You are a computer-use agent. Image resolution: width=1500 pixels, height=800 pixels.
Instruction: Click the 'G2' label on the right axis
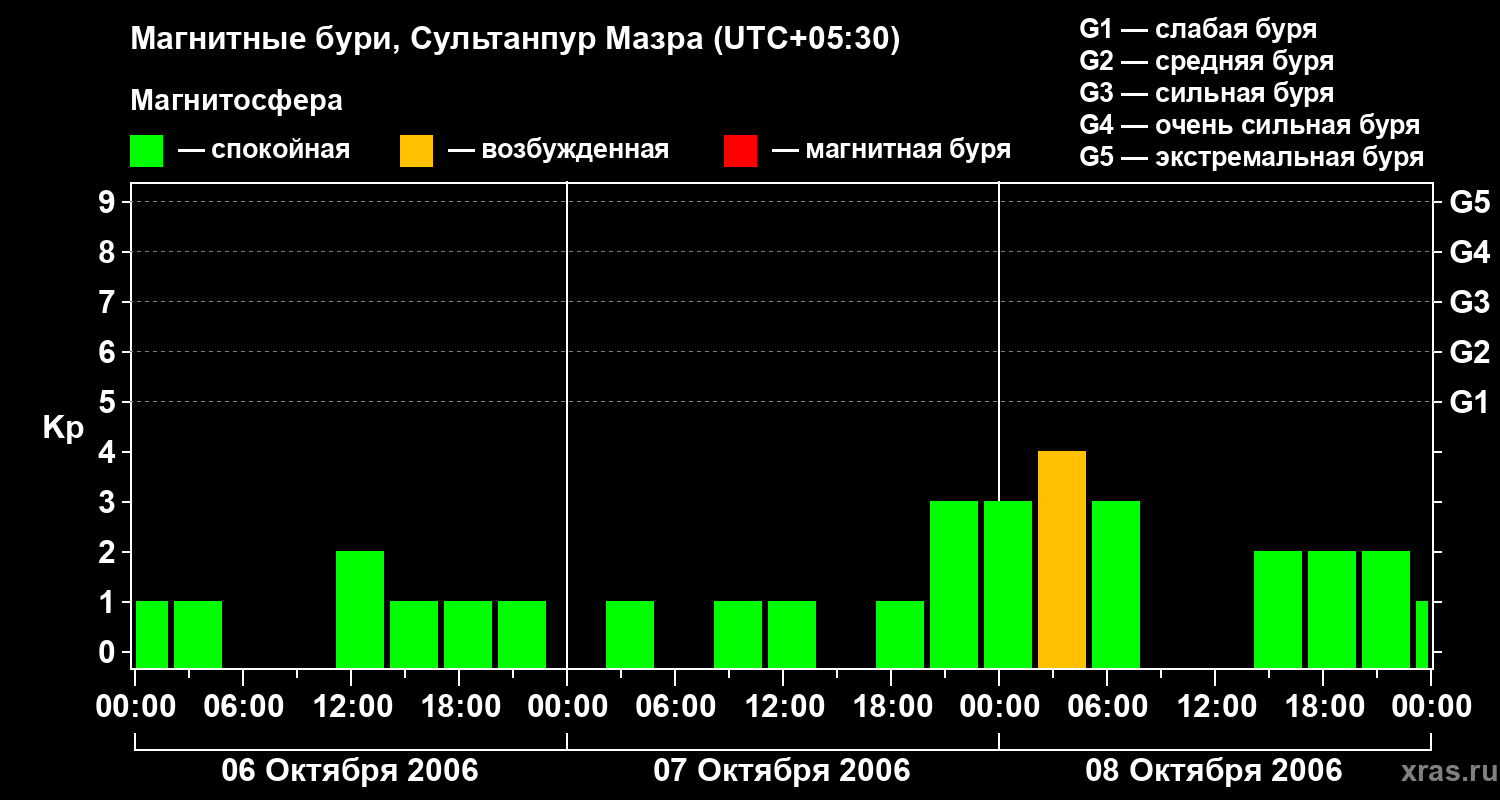[x=1470, y=352]
